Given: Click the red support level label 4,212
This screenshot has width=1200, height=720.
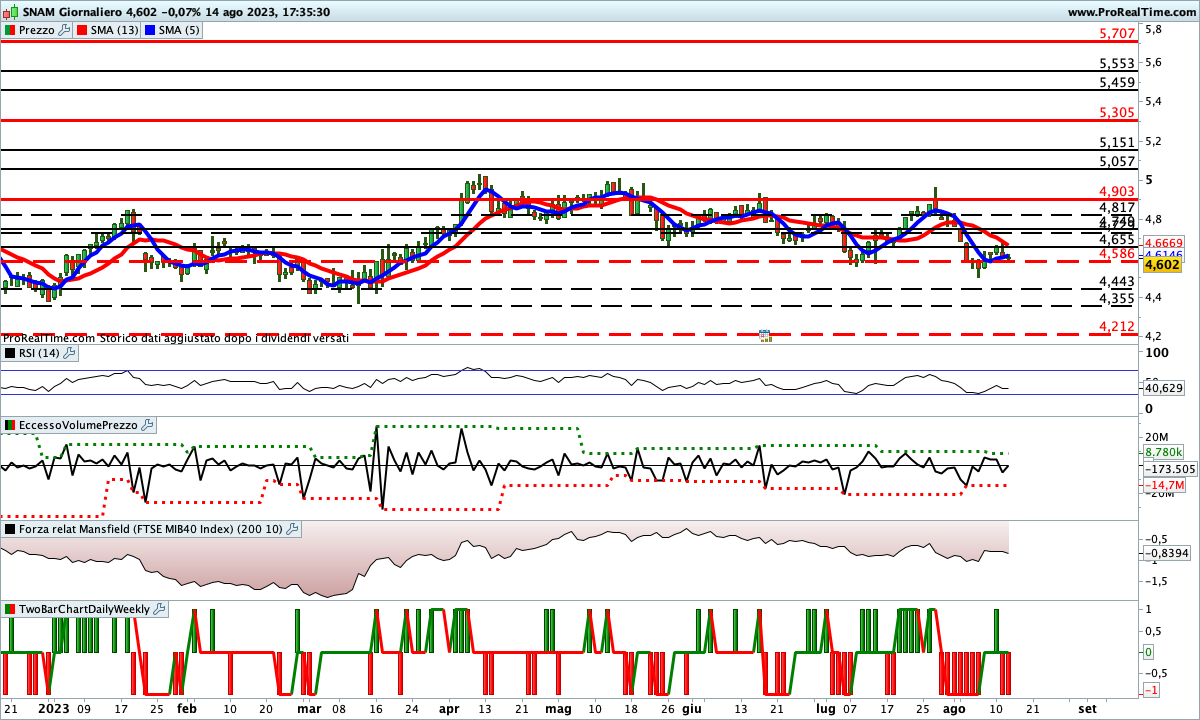Looking at the screenshot, I should (x=1116, y=326).
